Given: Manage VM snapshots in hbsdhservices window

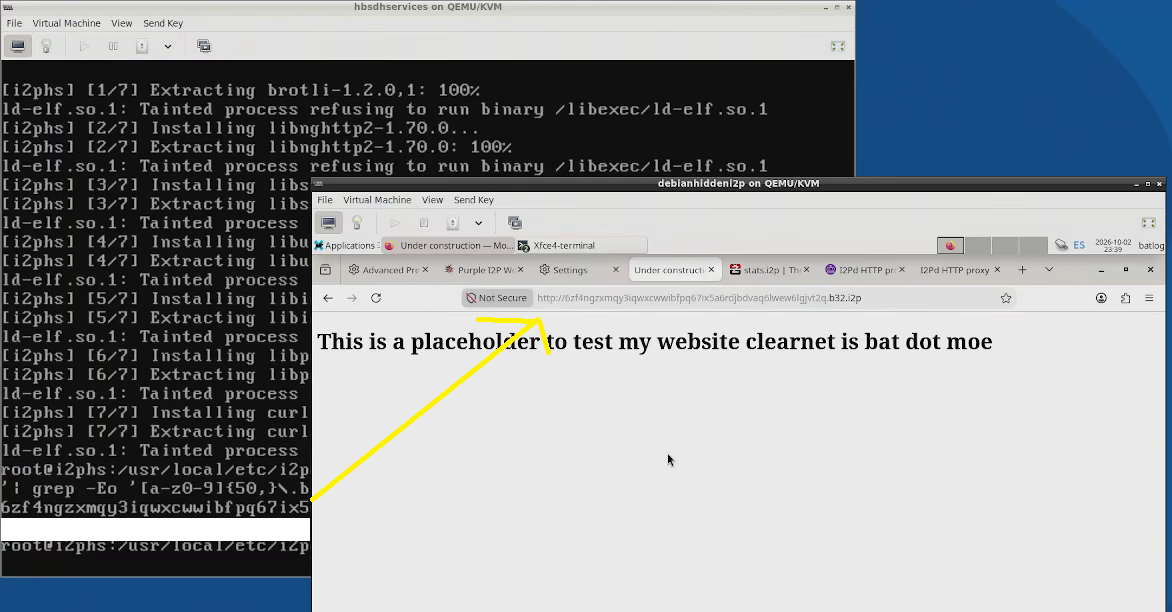Looking at the screenshot, I should click(204, 46).
